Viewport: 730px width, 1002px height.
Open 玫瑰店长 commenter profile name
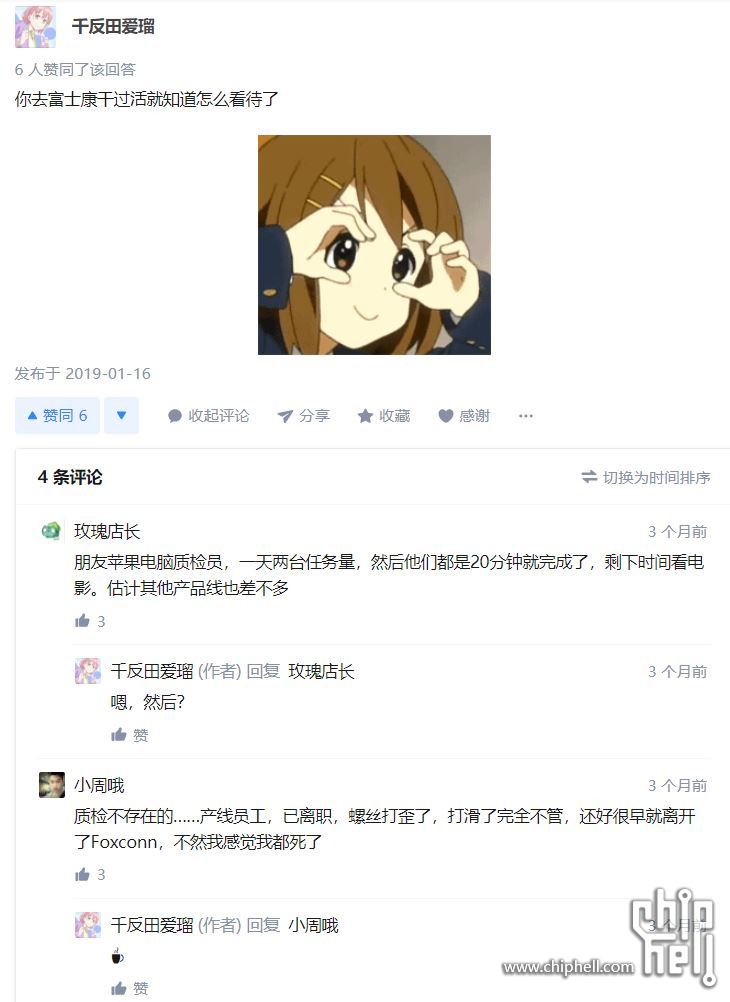tap(107, 532)
